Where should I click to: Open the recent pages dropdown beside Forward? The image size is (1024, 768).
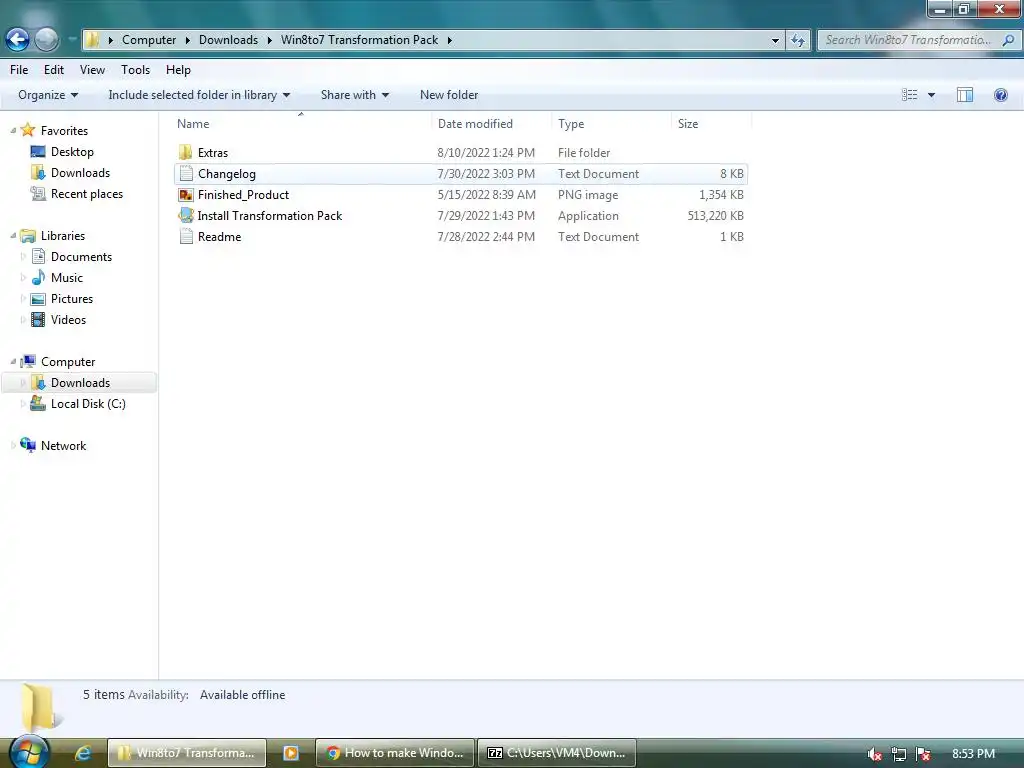(72, 40)
